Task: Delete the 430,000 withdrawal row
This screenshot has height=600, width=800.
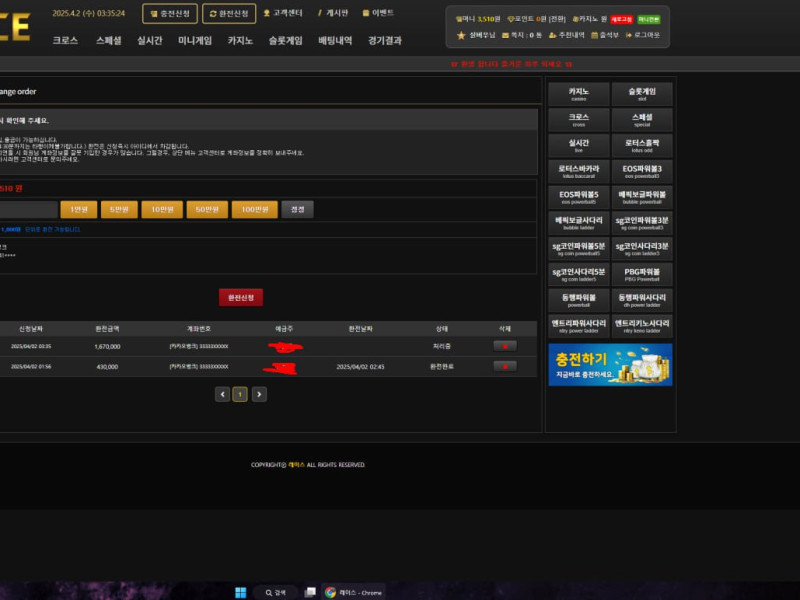Action: coord(505,366)
